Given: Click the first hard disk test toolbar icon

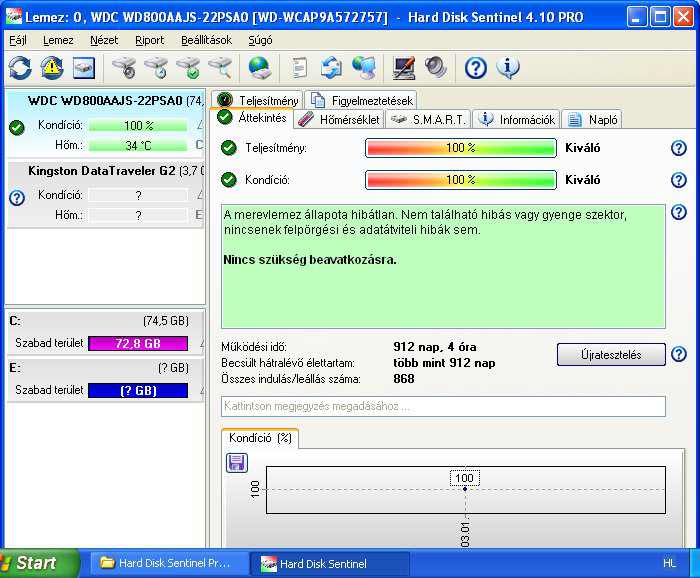Looking at the screenshot, I should click(x=124, y=68).
